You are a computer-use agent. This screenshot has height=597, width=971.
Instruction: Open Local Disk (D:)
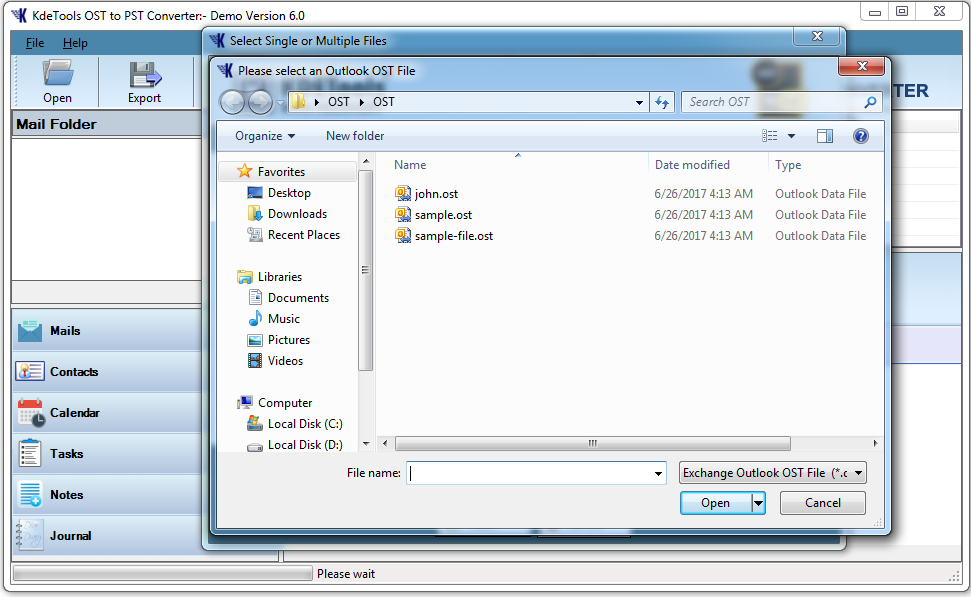[x=305, y=445]
